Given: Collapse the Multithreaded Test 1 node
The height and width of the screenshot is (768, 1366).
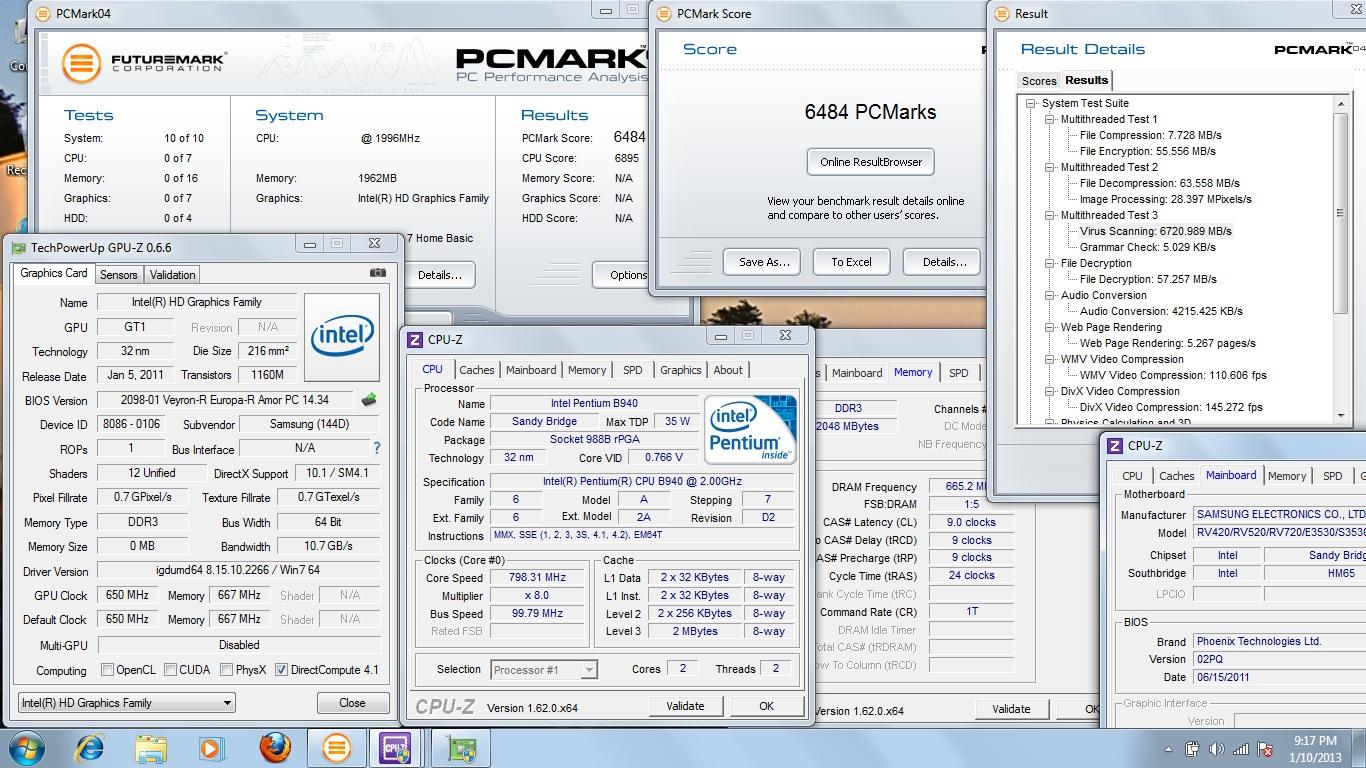Looking at the screenshot, I should 1050,119.
